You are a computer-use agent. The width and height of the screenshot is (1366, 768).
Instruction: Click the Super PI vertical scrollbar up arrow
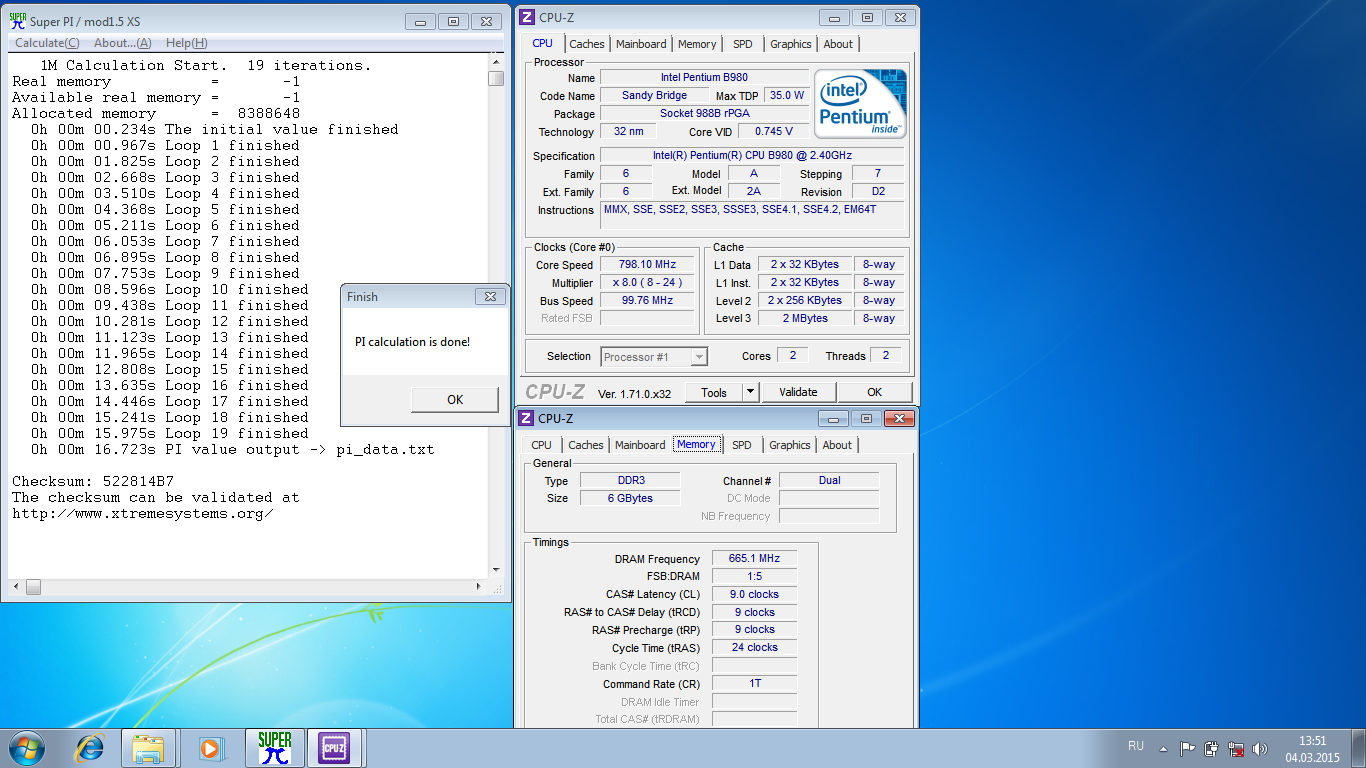point(496,62)
